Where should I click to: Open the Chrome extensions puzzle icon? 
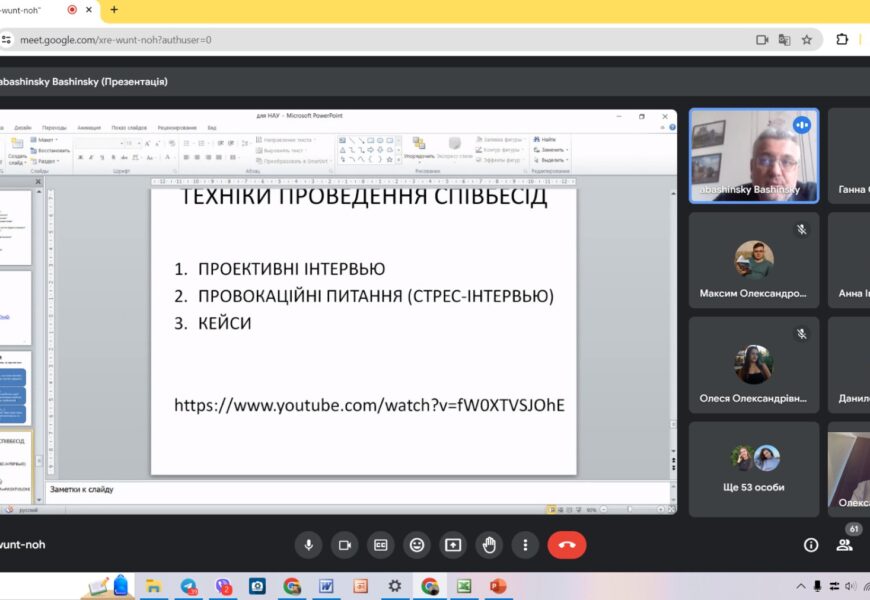click(842, 40)
